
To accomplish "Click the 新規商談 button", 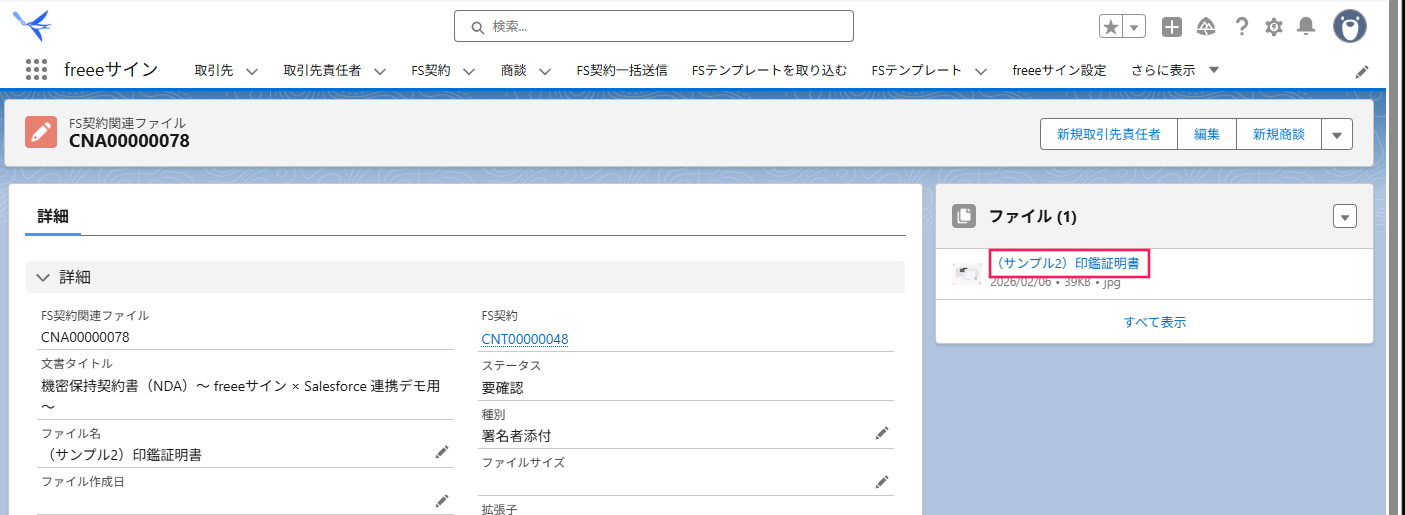I will pyautogui.click(x=1279, y=134).
